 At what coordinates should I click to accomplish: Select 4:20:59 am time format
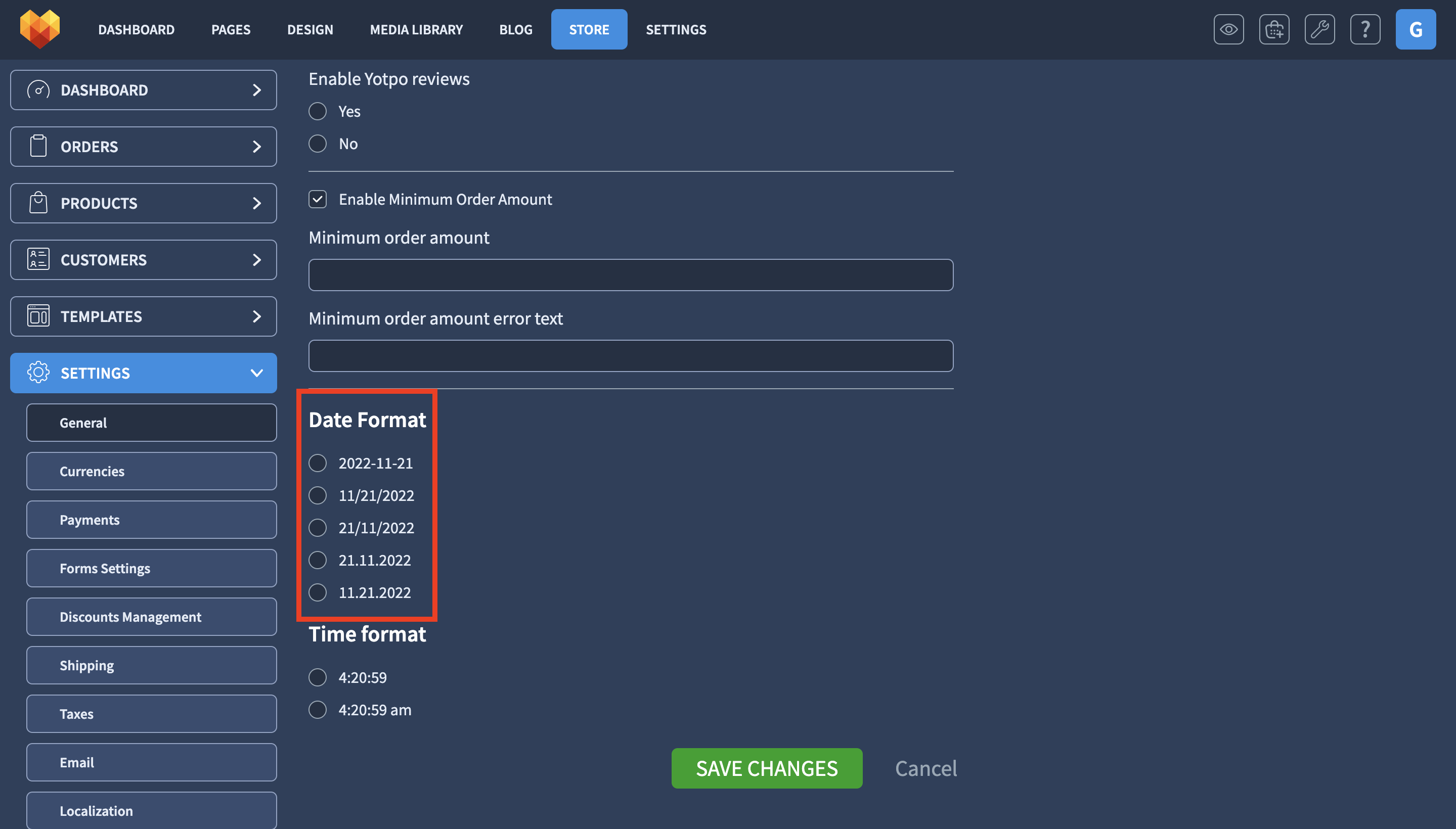tap(318, 710)
